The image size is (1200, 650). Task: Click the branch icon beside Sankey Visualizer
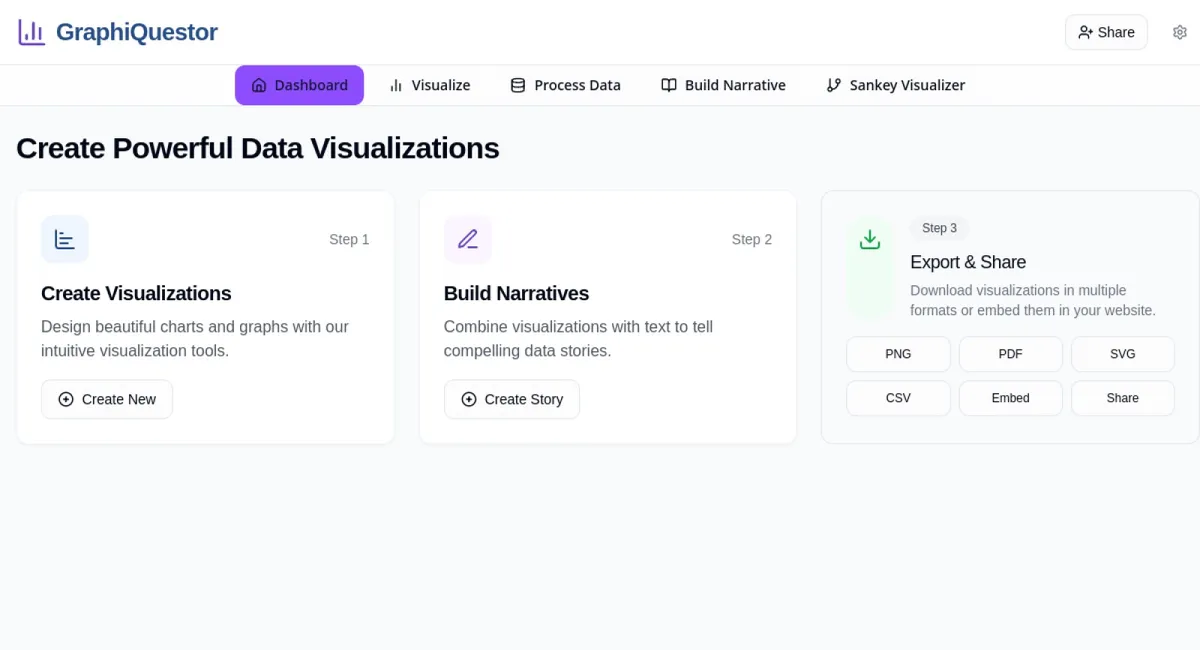click(x=834, y=86)
